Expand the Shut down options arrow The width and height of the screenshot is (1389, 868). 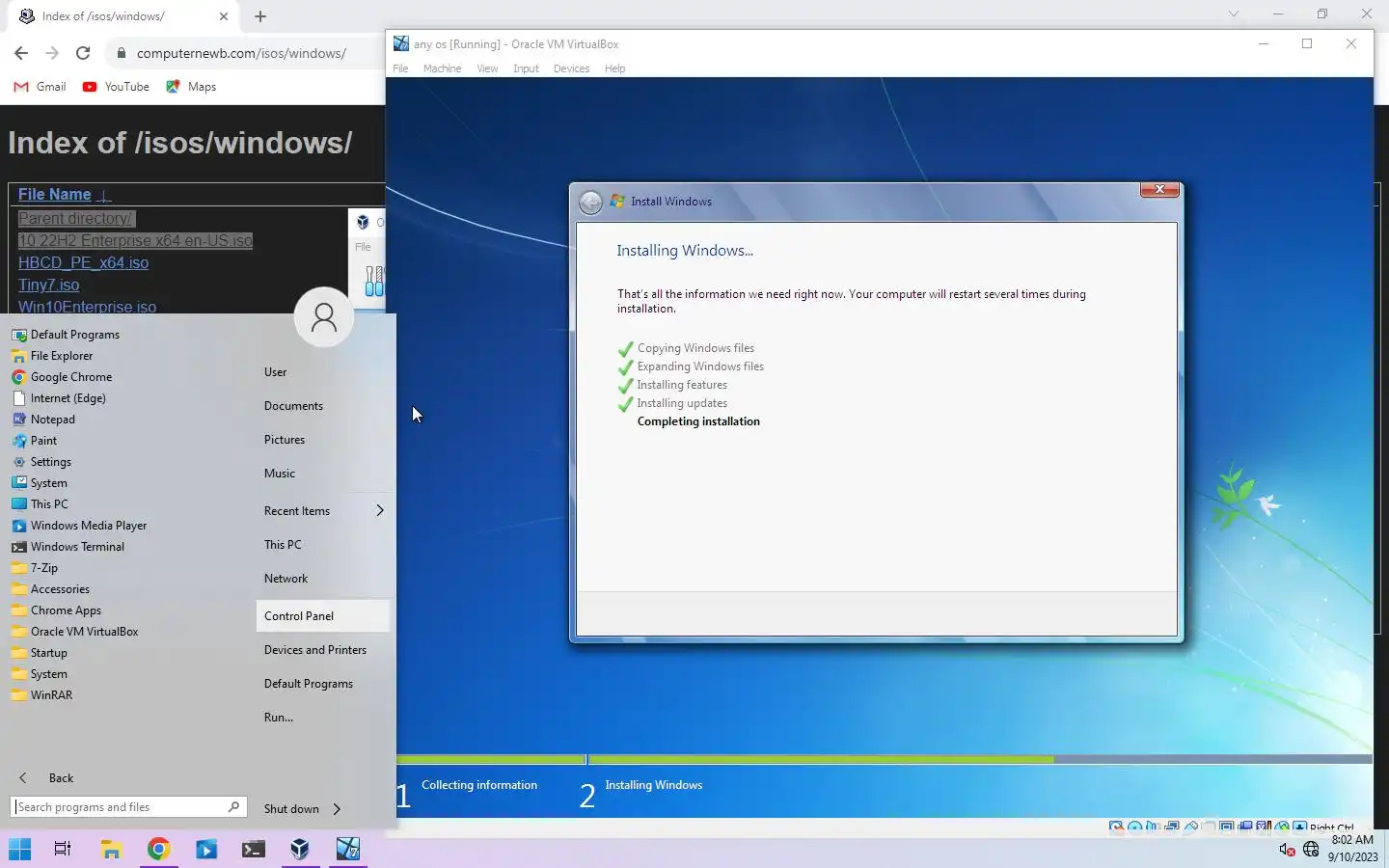(337, 809)
